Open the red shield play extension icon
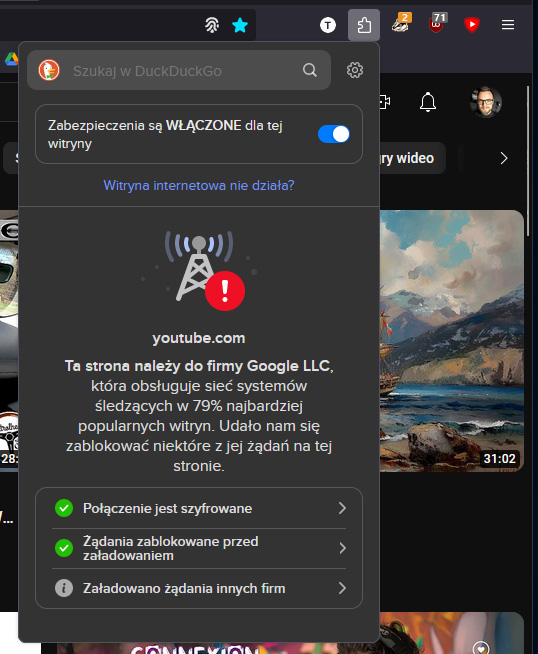 click(x=472, y=25)
